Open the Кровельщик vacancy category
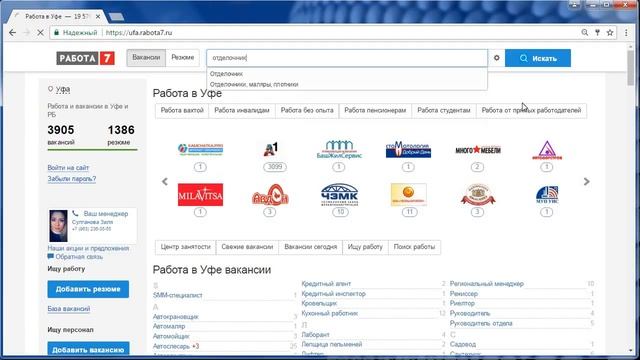 (319, 304)
